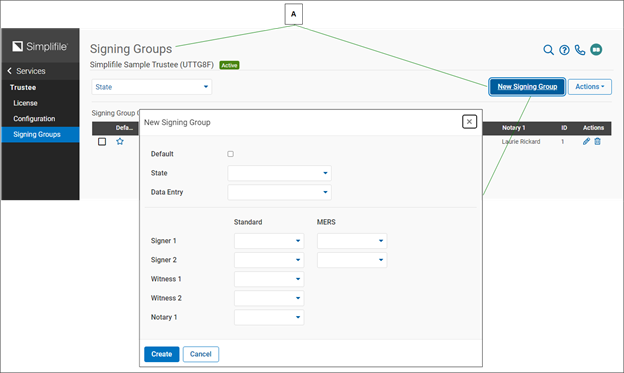Viewport: 624px width, 373px height.
Task: Delete Laurie Rickard signing group trash icon
Action: (x=597, y=141)
